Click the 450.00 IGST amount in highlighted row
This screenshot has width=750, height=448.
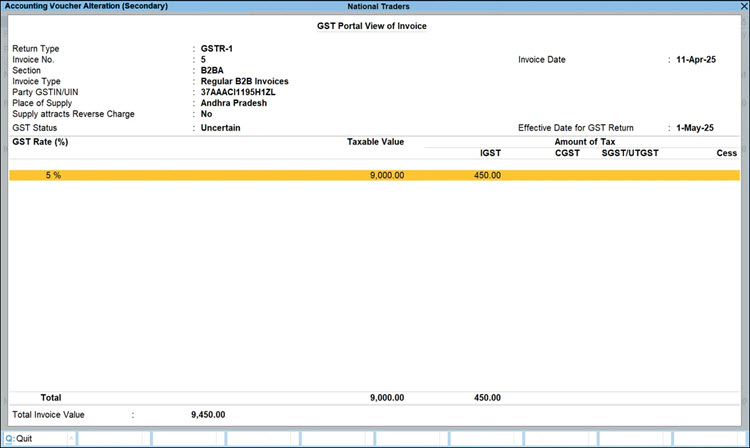(486, 175)
